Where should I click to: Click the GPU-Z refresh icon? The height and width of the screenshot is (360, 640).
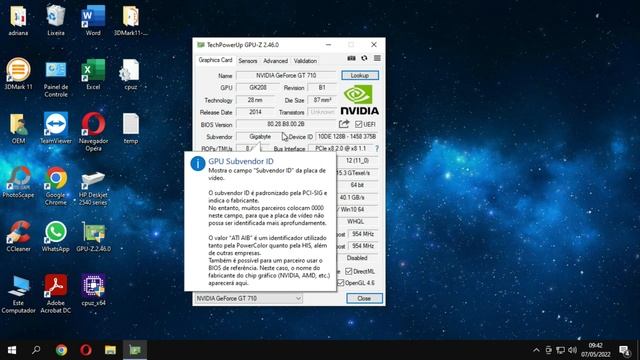click(364, 58)
